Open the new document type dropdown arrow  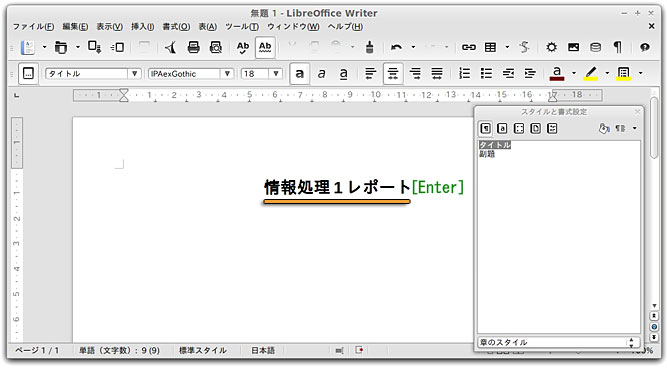click(x=44, y=47)
